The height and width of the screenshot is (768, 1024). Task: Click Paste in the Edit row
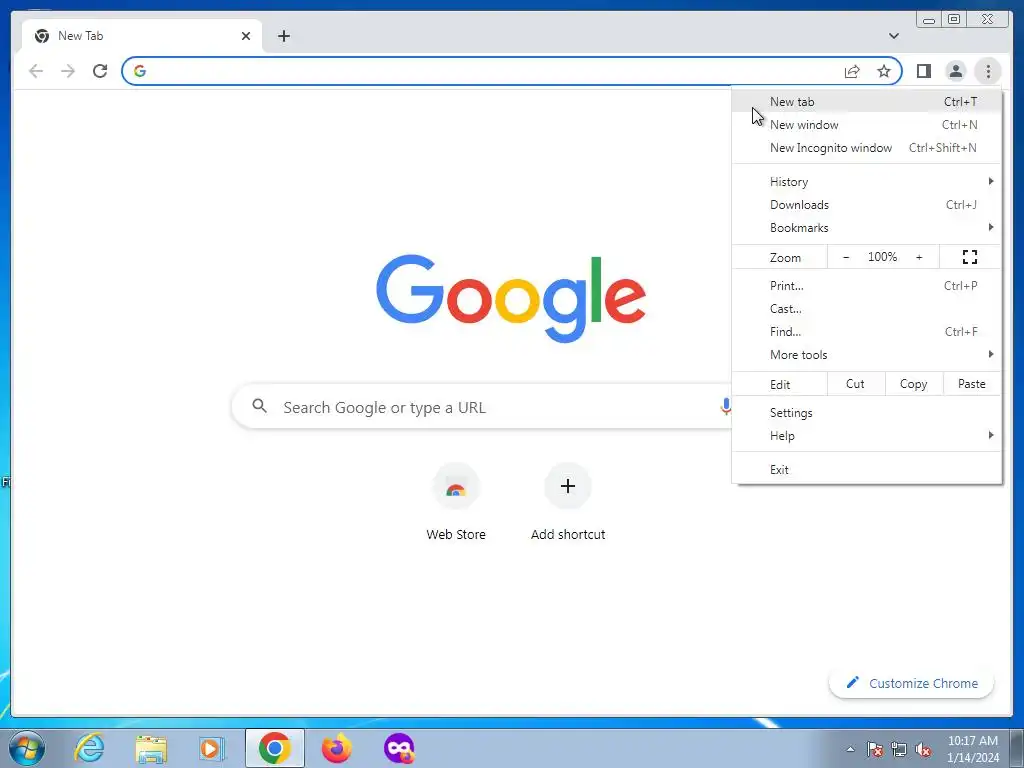coord(972,384)
